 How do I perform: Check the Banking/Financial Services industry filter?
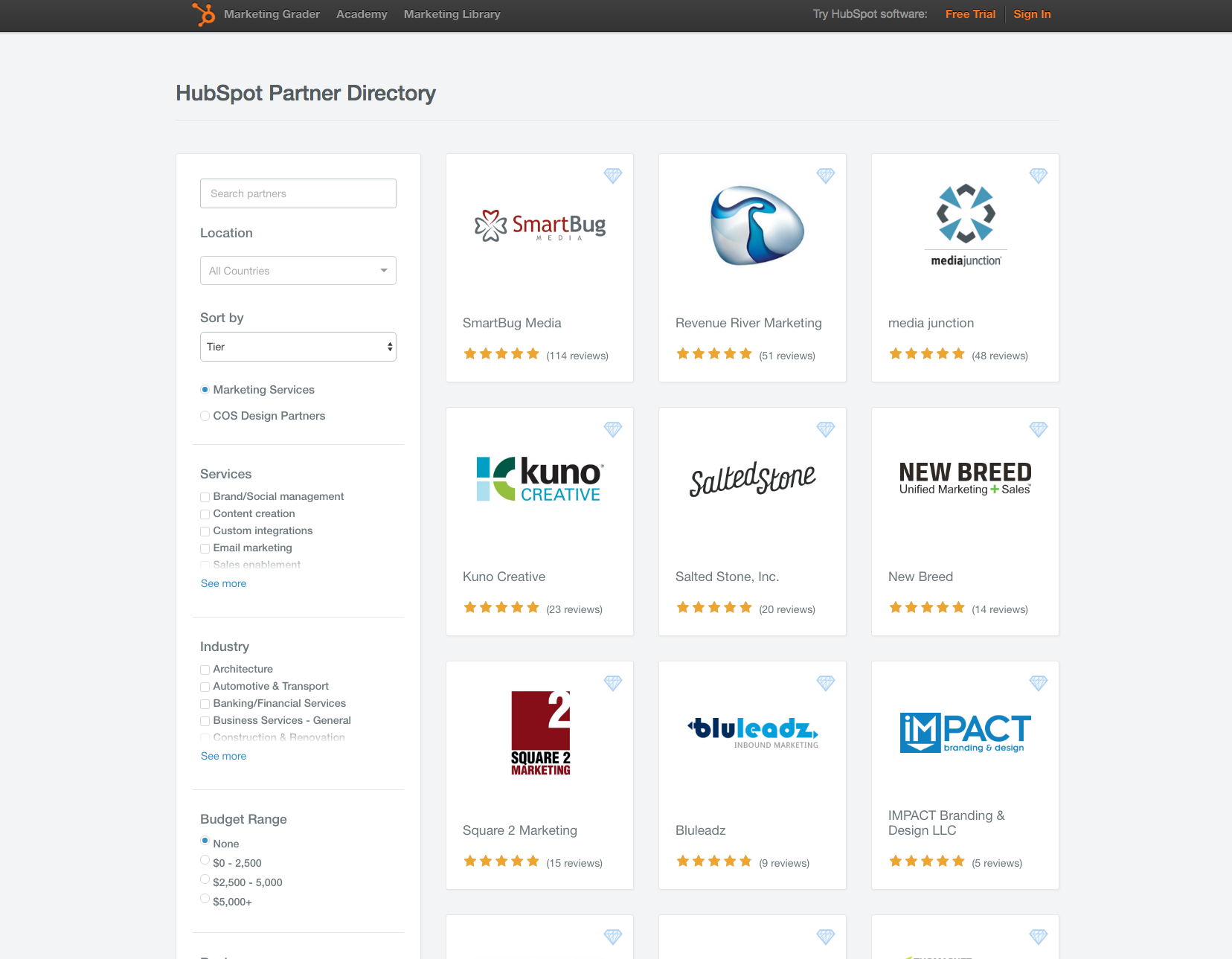(205, 703)
